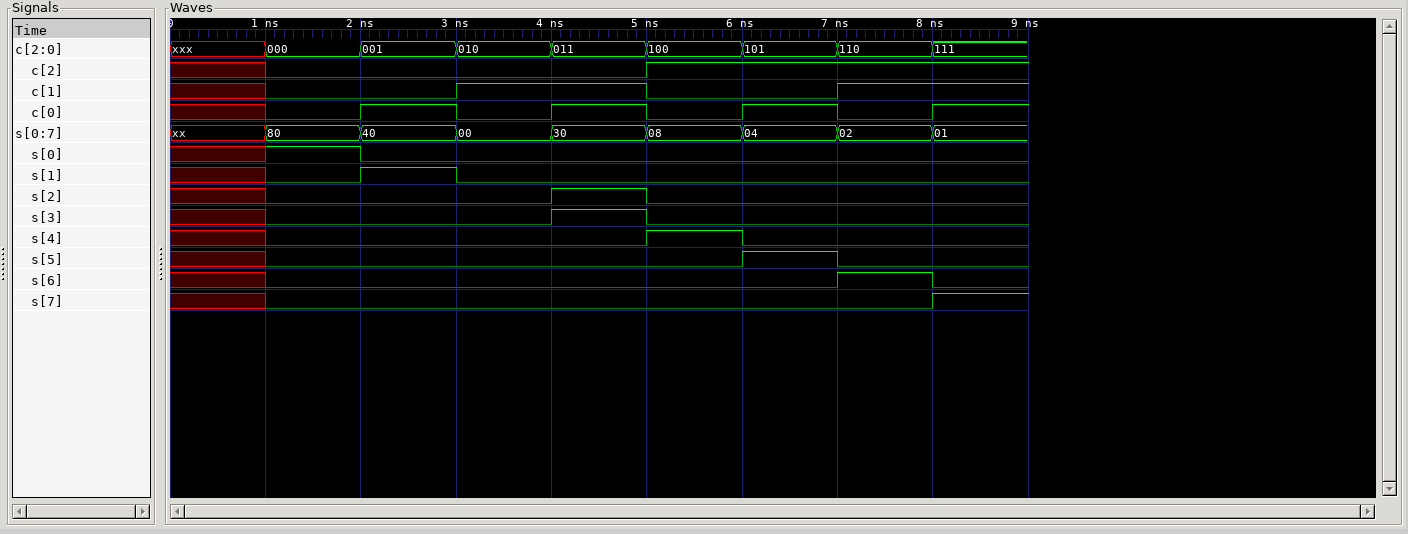
Task: Select signal s[7] in Signals list
Action: click(x=81, y=301)
